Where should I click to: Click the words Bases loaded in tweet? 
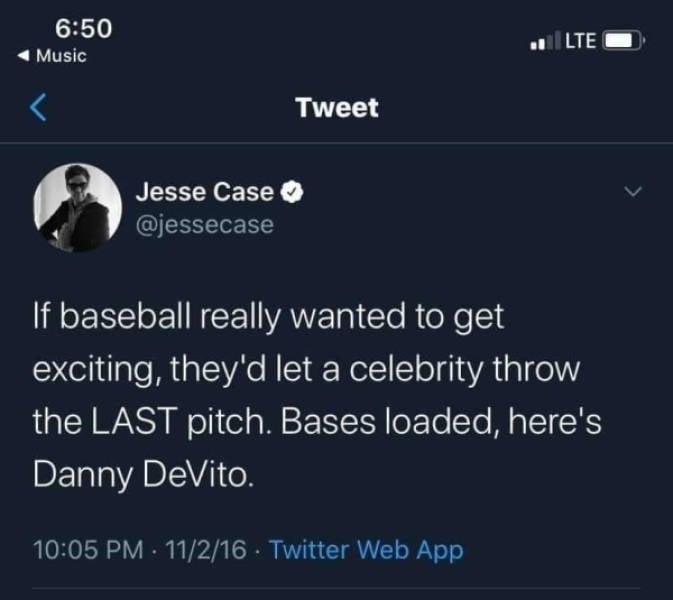tap(357, 421)
